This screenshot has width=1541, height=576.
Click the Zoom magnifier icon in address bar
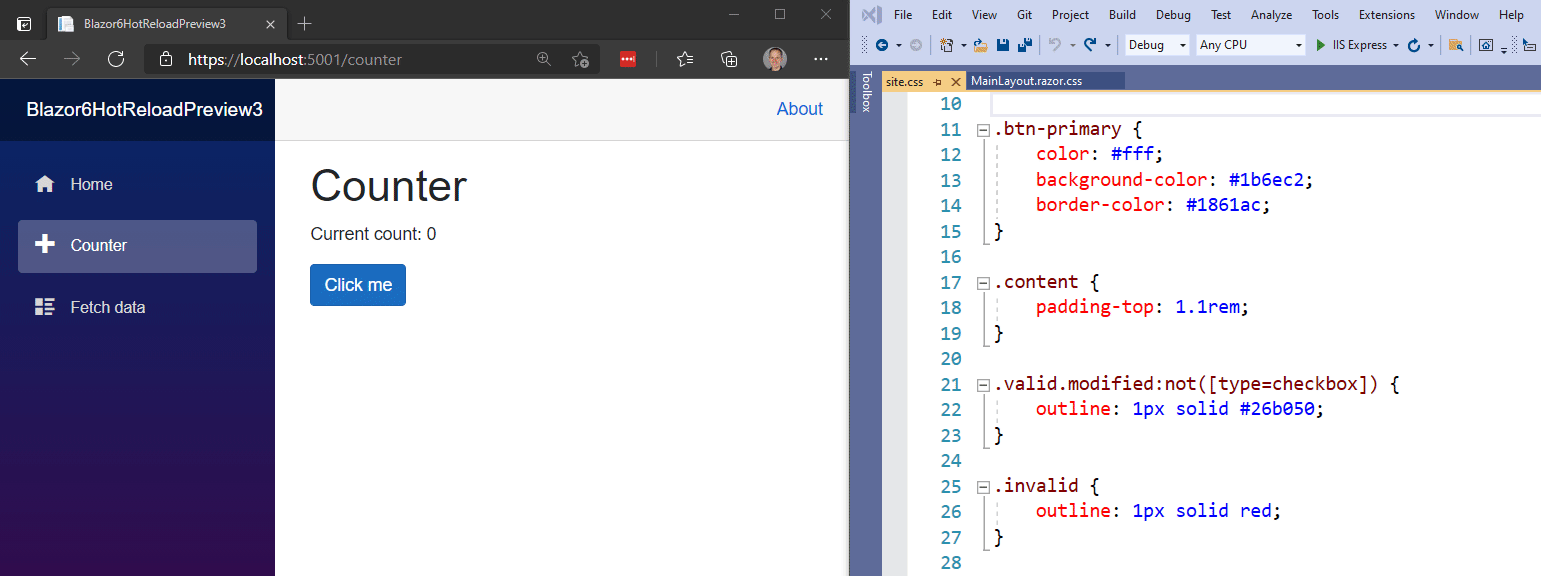pos(544,60)
